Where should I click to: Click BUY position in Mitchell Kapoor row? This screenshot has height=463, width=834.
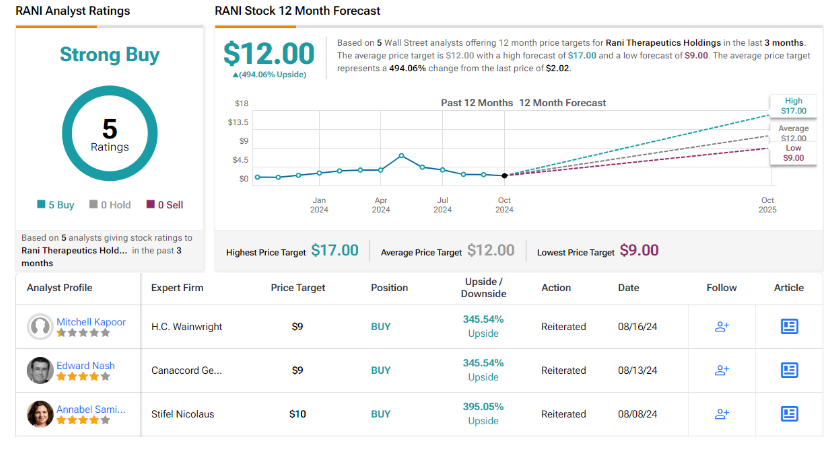[381, 327]
